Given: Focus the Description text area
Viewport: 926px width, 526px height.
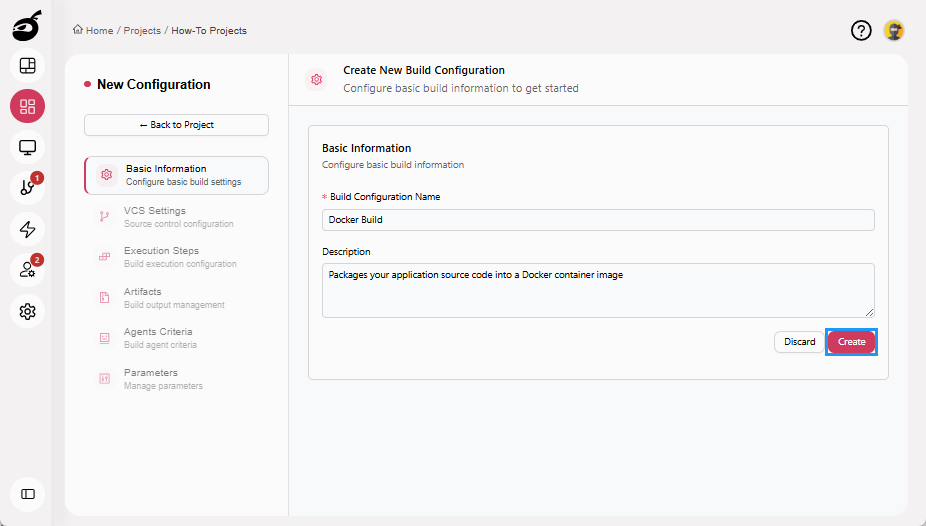Looking at the screenshot, I should coord(598,290).
